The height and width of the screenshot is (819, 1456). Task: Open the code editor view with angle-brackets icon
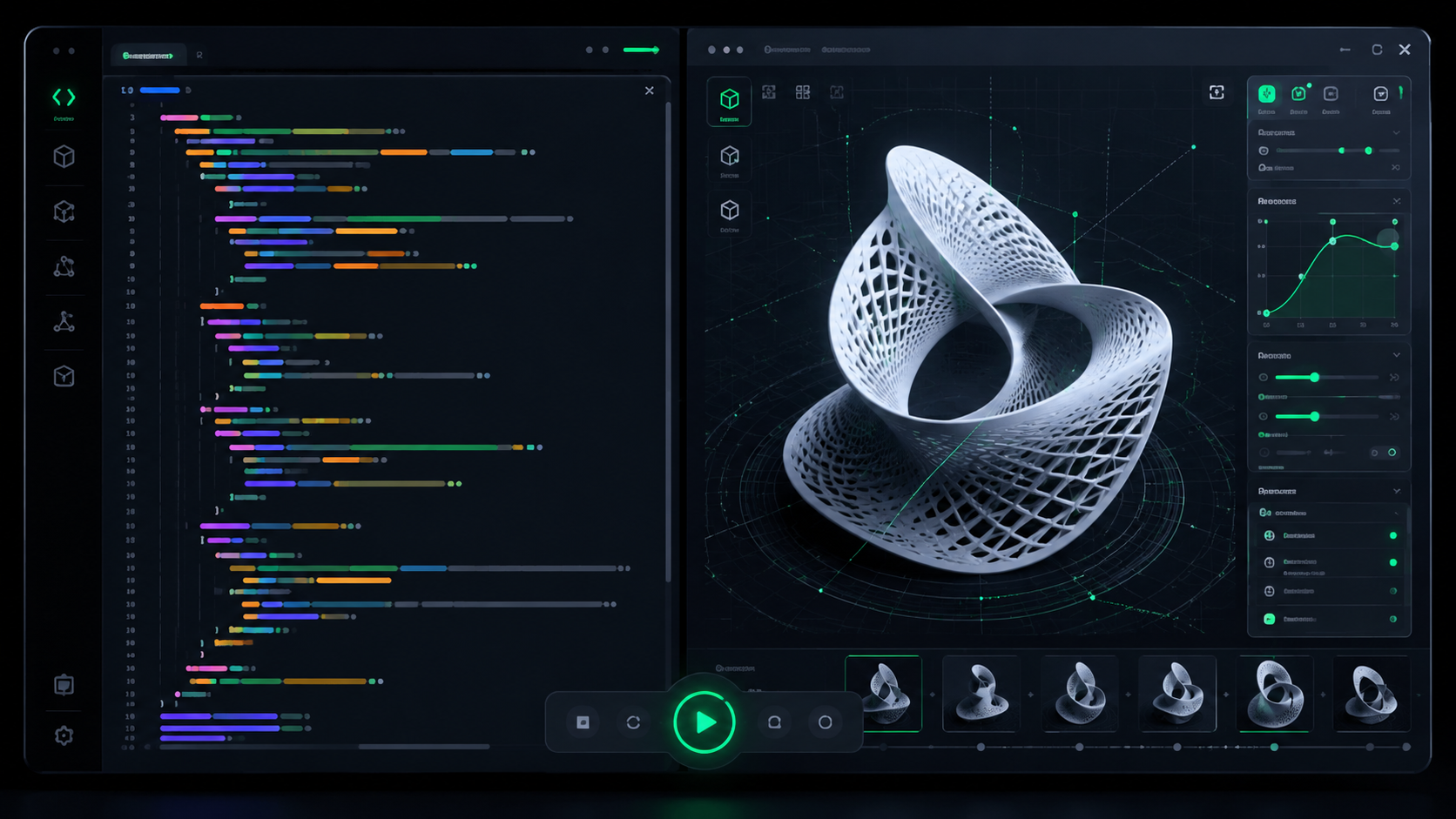(64, 97)
